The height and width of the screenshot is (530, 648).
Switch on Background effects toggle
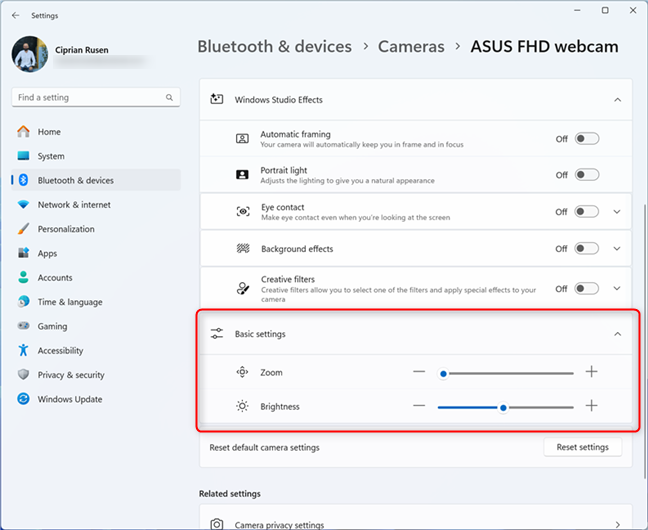587,248
